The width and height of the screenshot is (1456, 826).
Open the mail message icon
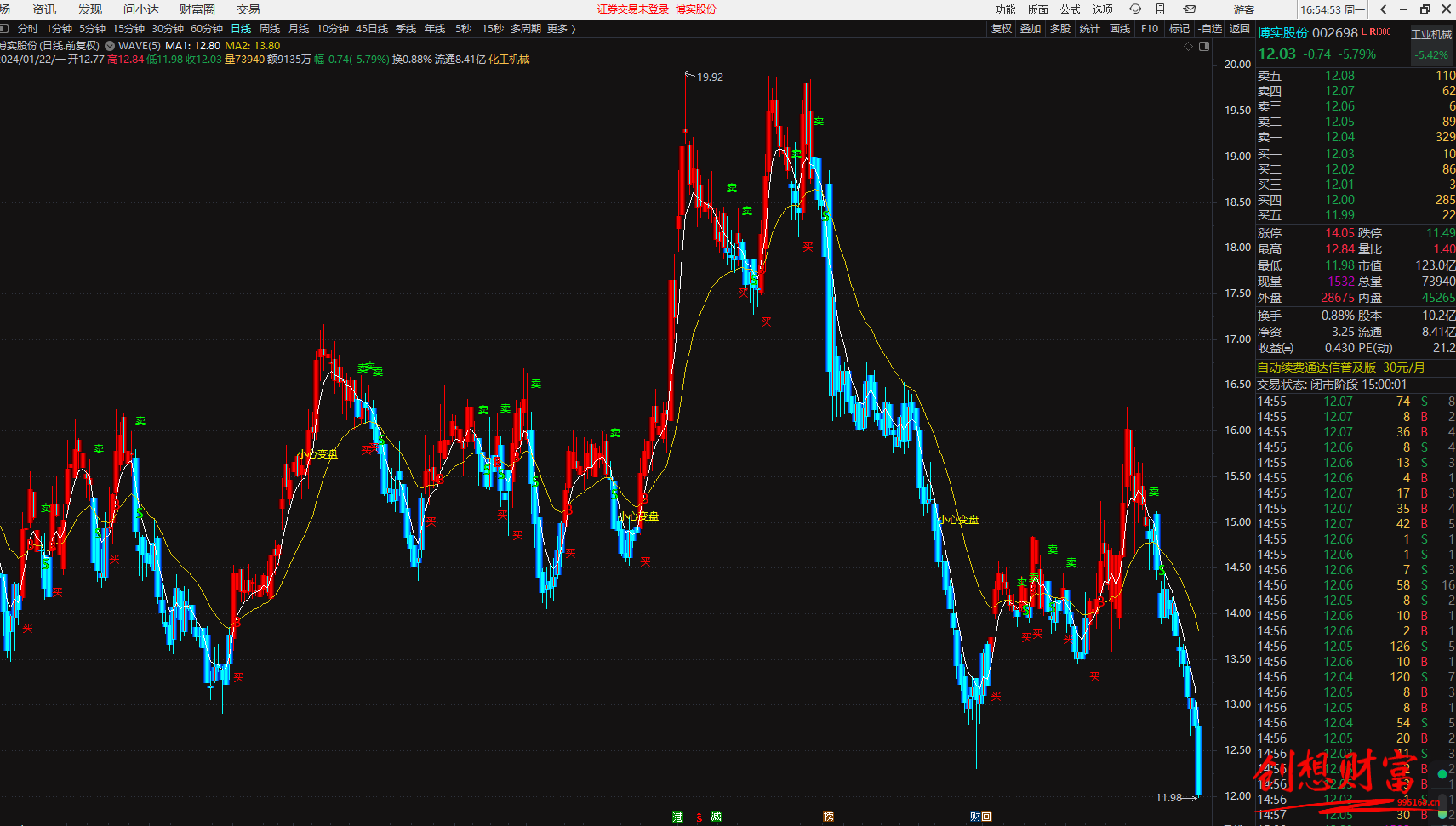(1190, 9)
